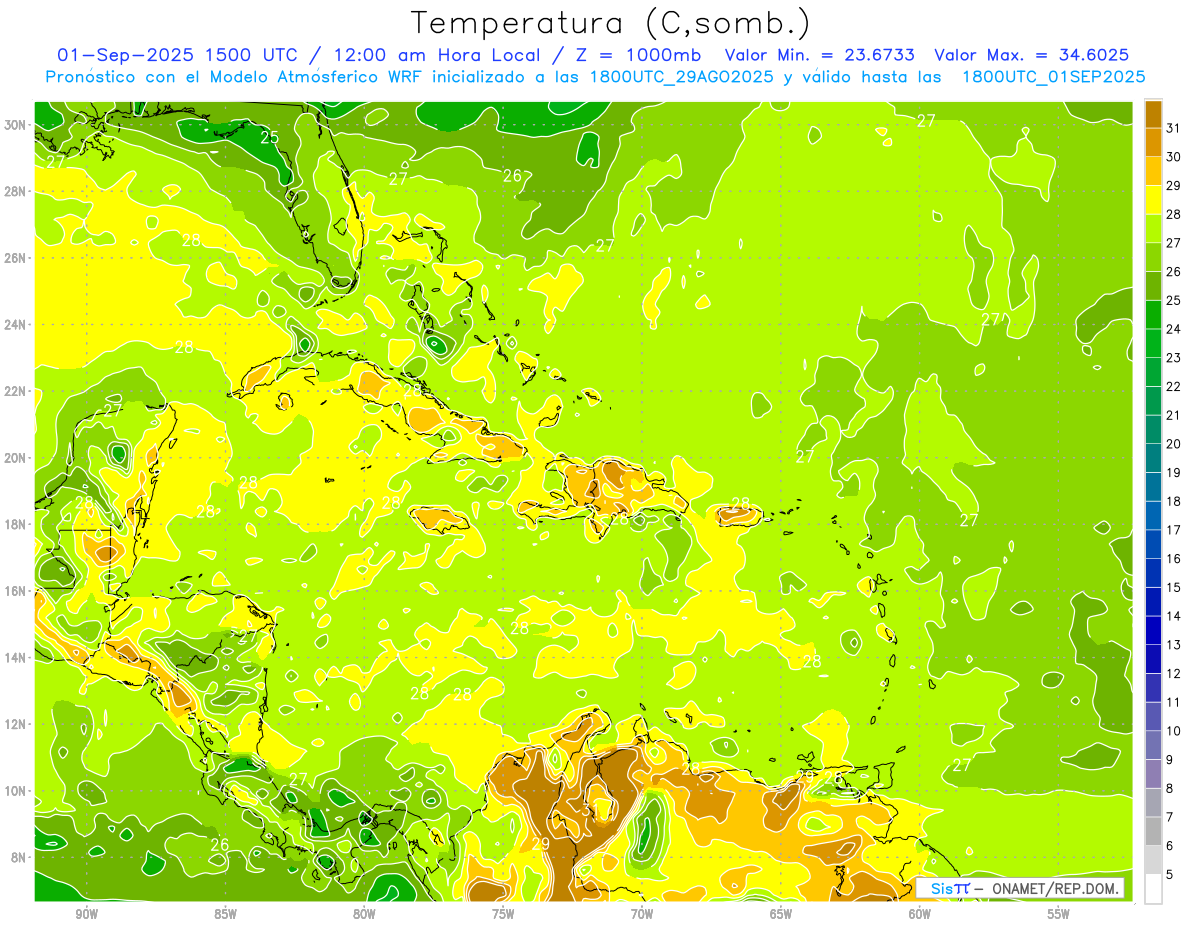Click the gray colorbar swatch between 6 and 7
Screen dimensions: 1200x927
1154,831
